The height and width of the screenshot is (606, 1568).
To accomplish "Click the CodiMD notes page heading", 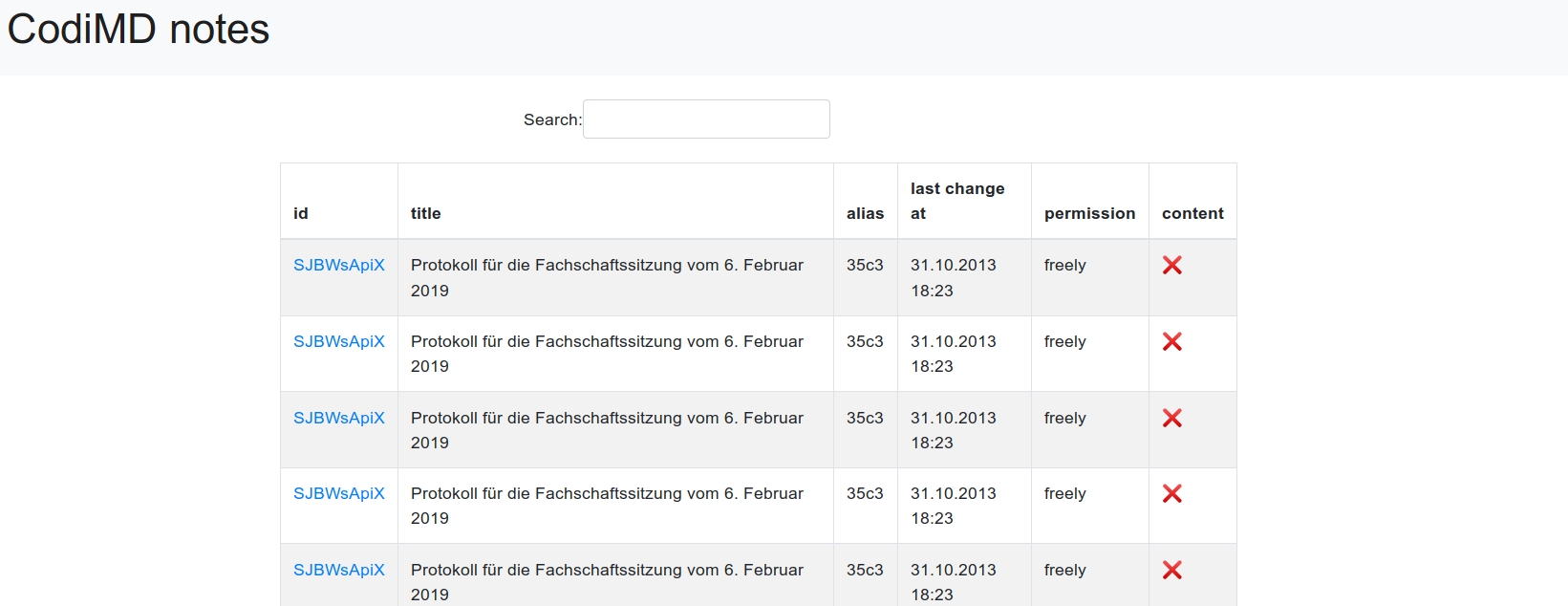I will [x=139, y=30].
